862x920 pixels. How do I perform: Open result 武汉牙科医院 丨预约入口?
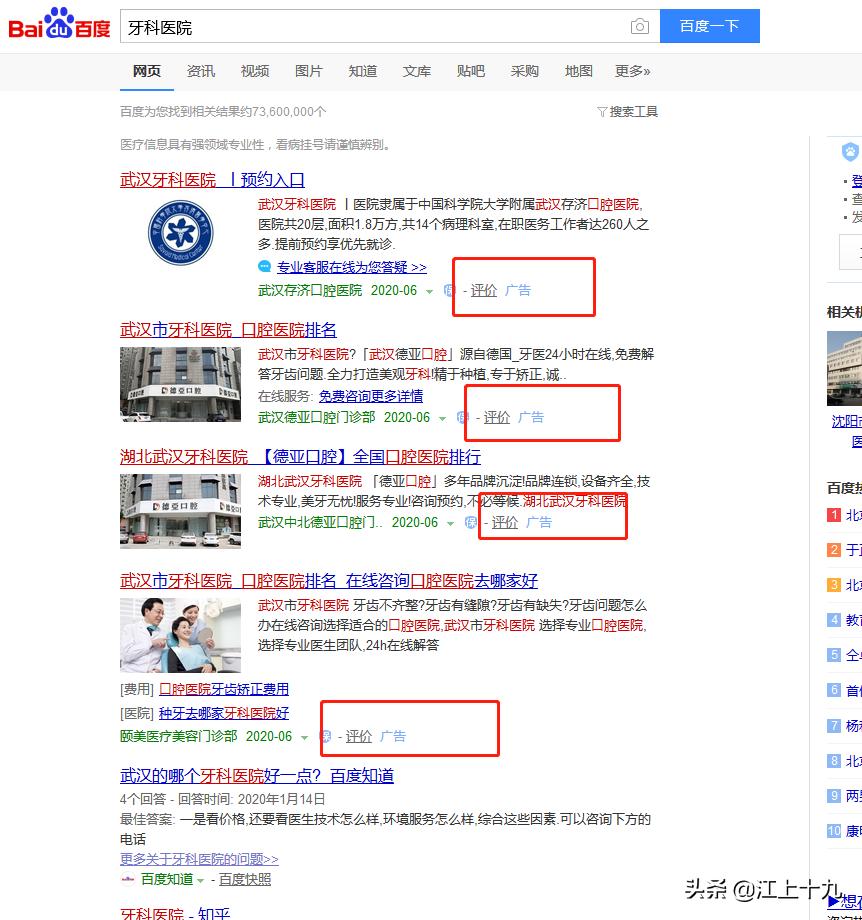[212, 180]
